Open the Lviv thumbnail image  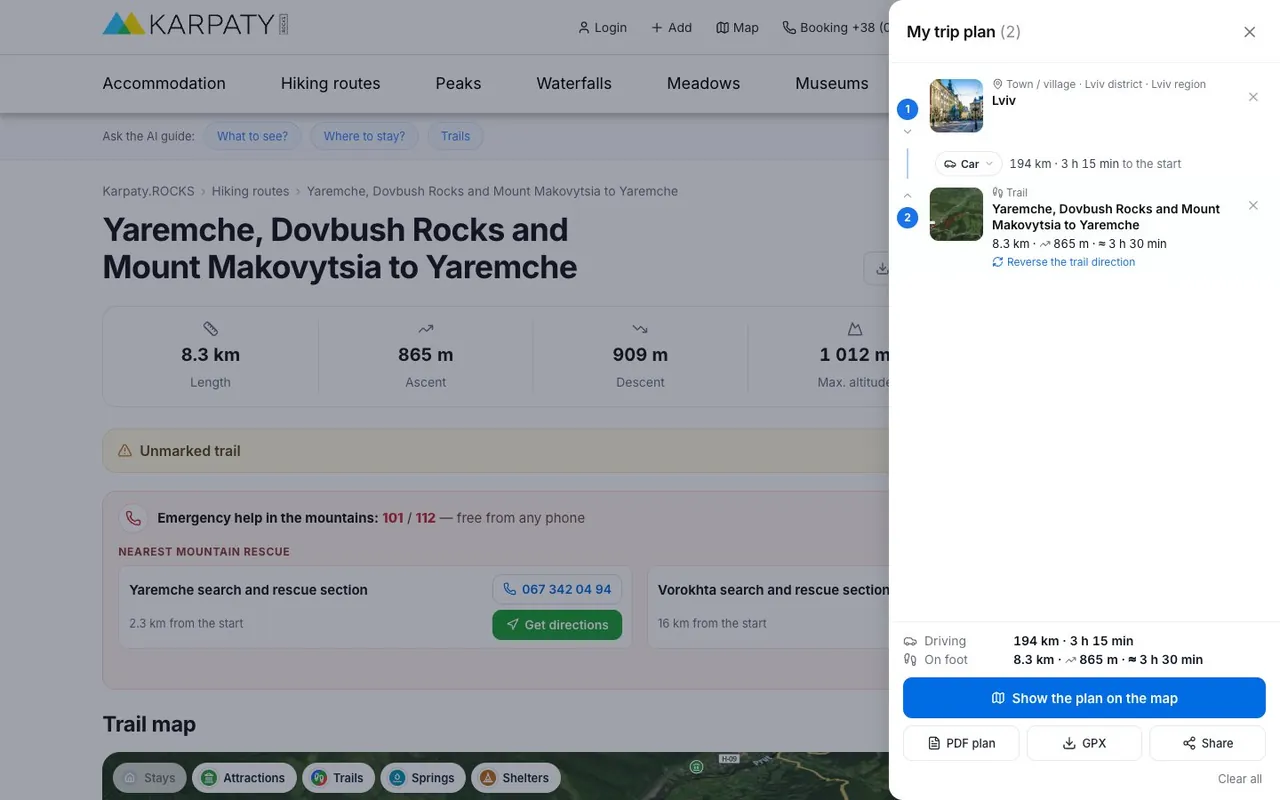(x=956, y=105)
